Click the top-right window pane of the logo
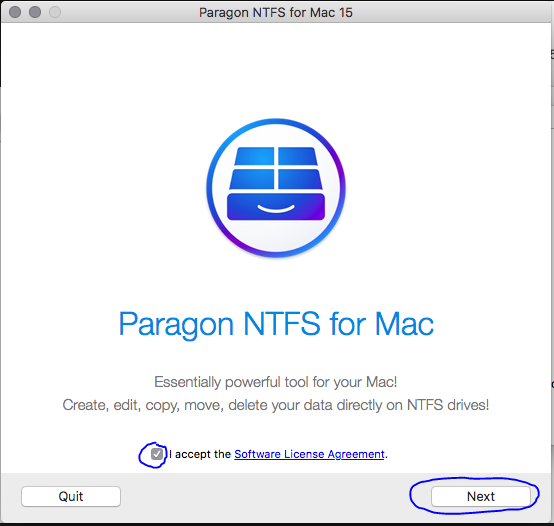This screenshot has height=526, width=554. point(297,156)
